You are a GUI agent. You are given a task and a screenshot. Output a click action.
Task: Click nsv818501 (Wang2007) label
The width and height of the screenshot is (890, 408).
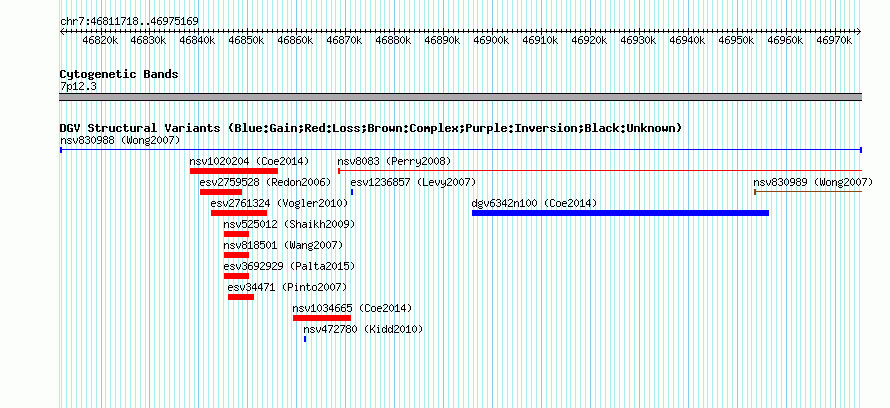283,246
